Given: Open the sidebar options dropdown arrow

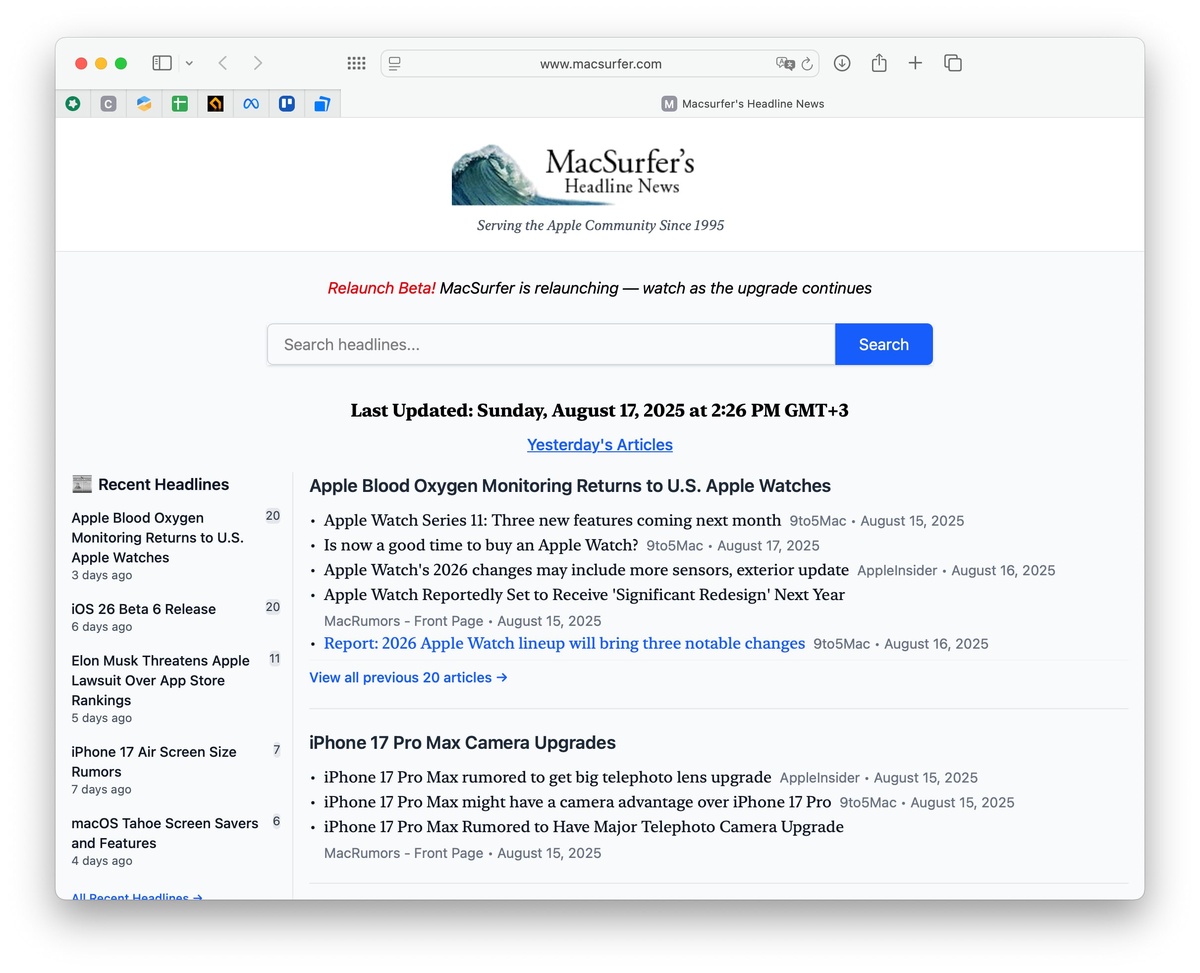Looking at the screenshot, I should coord(189,64).
